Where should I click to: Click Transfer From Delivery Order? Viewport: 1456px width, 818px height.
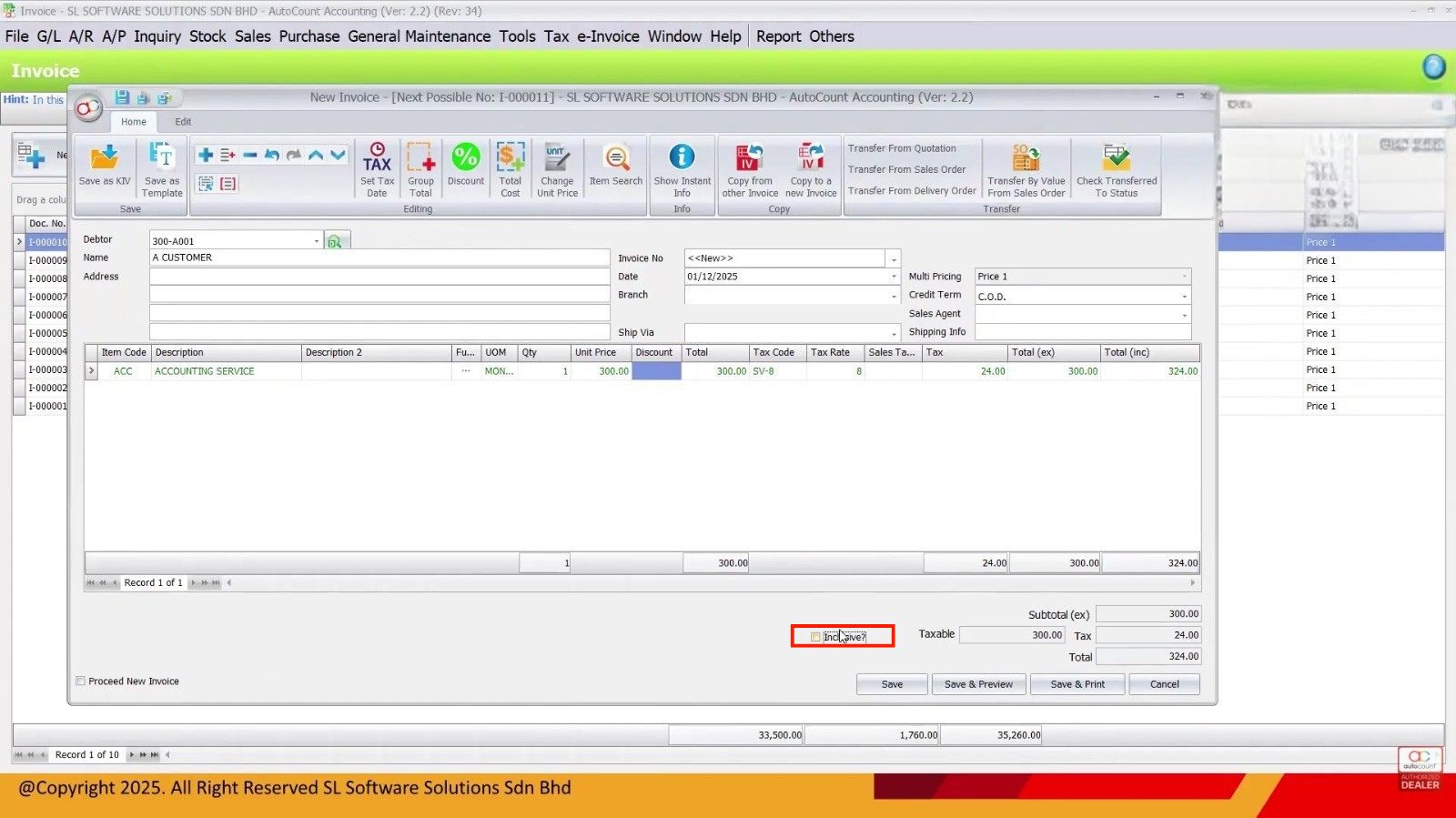pos(912,191)
